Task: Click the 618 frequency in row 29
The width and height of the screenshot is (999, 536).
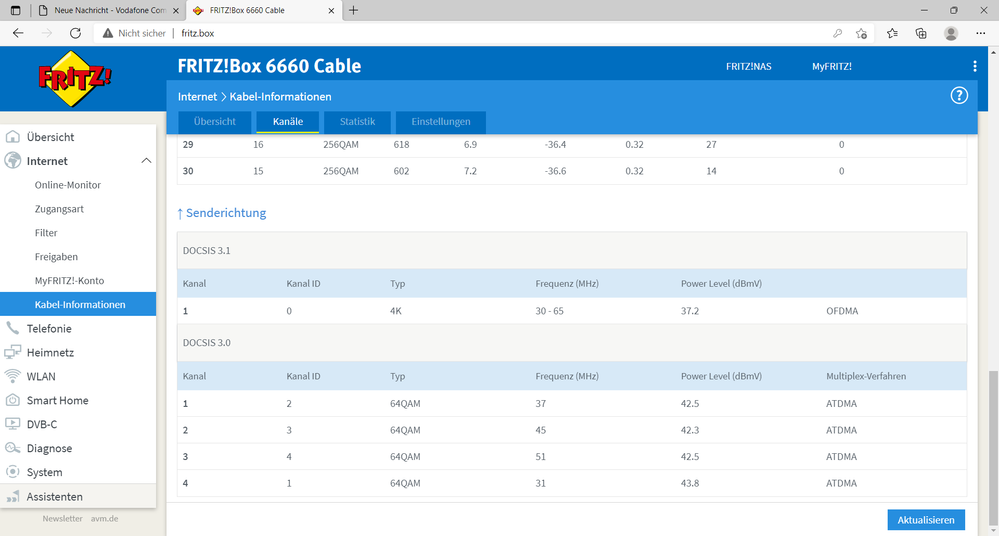Action: [401, 145]
